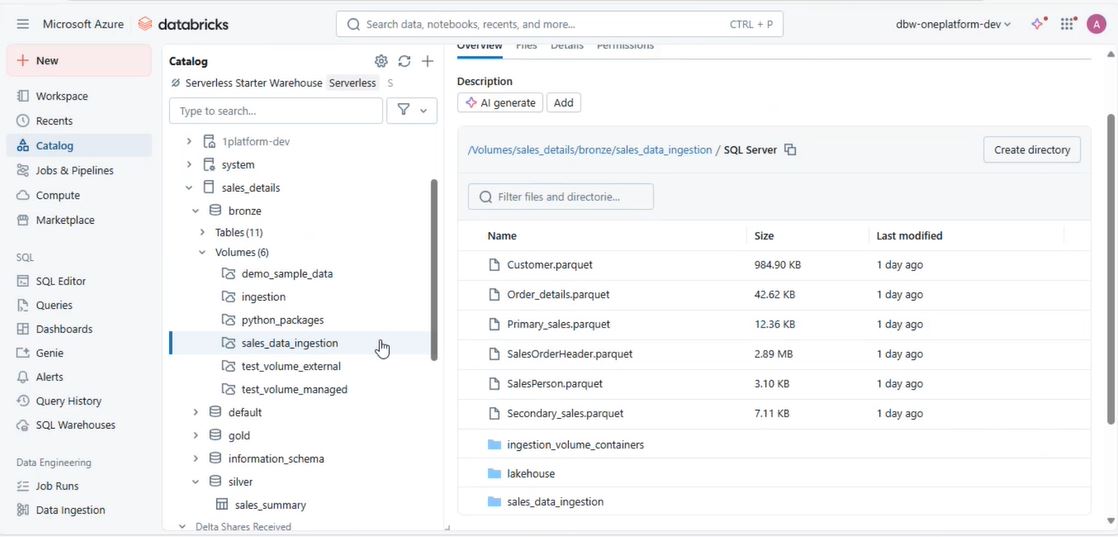Image resolution: width=1118 pixels, height=537 pixels.
Task: Click the catalog settings gear icon
Action: pyautogui.click(x=381, y=61)
